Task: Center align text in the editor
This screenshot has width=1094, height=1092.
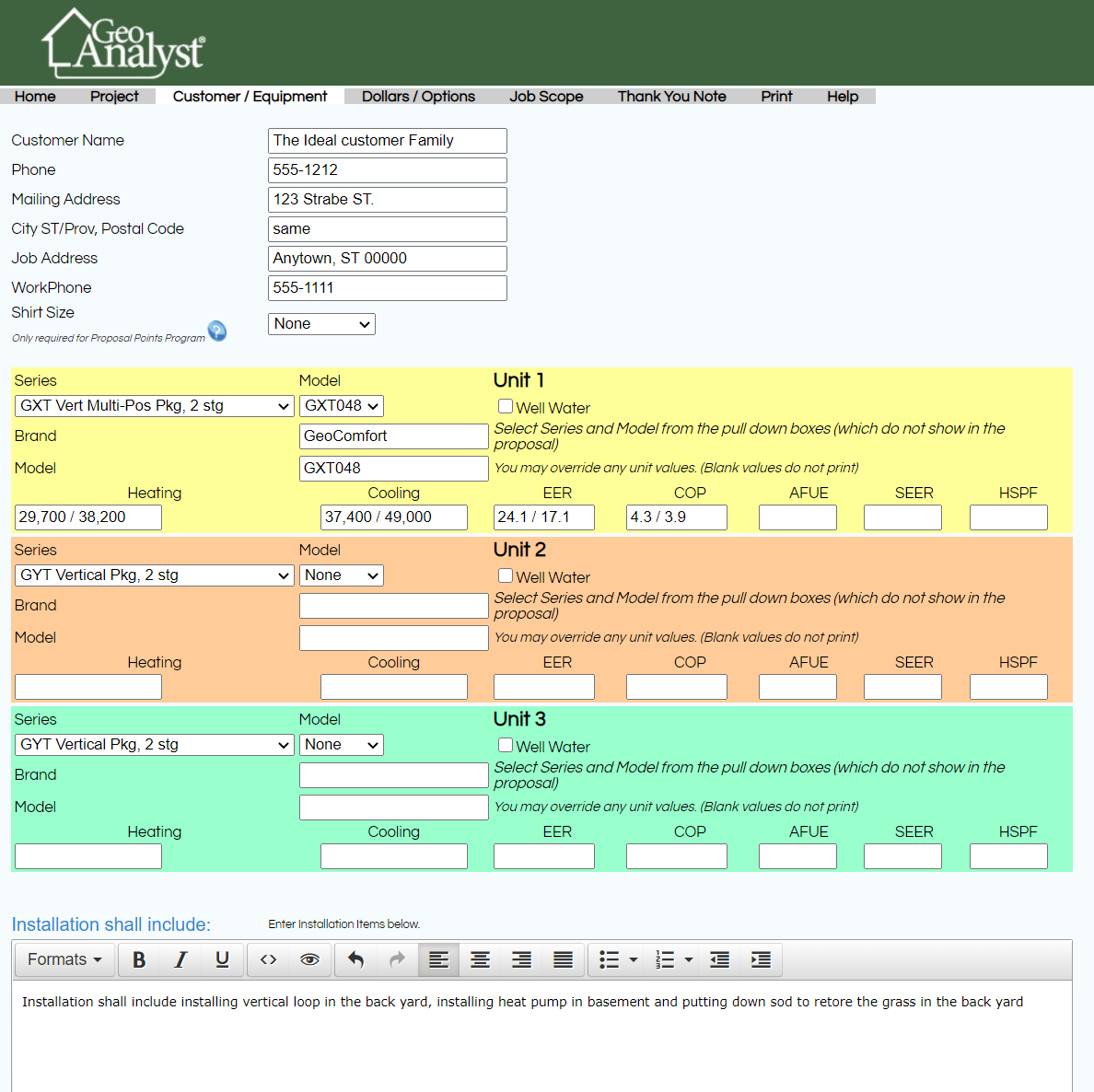Action: (x=480, y=960)
